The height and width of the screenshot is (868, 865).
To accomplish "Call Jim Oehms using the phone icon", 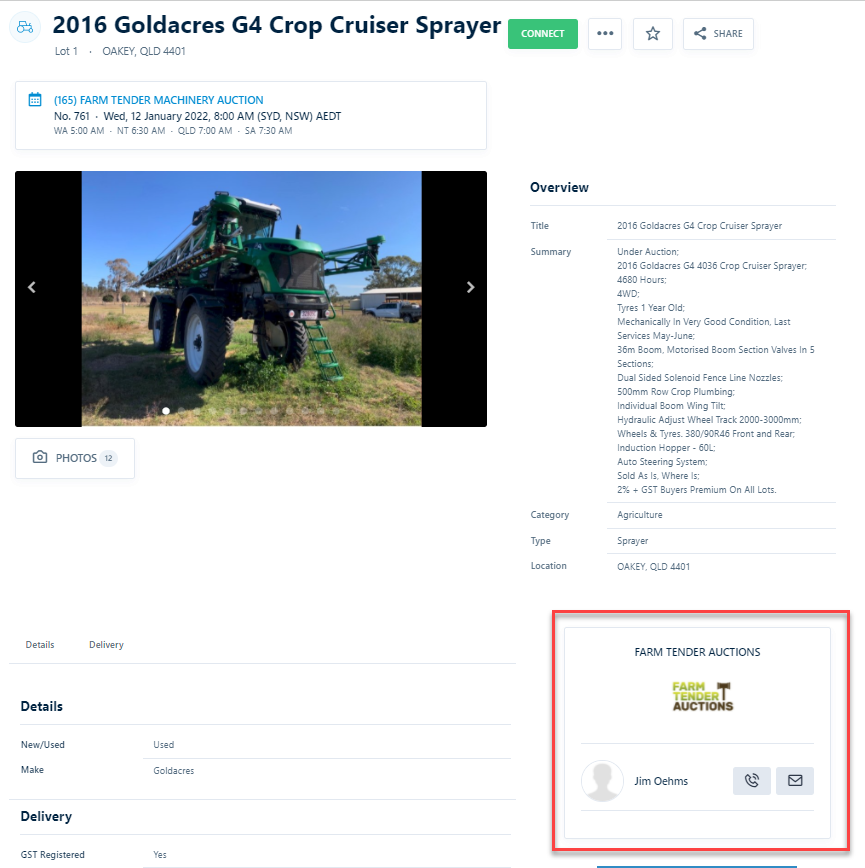I will pos(752,781).
